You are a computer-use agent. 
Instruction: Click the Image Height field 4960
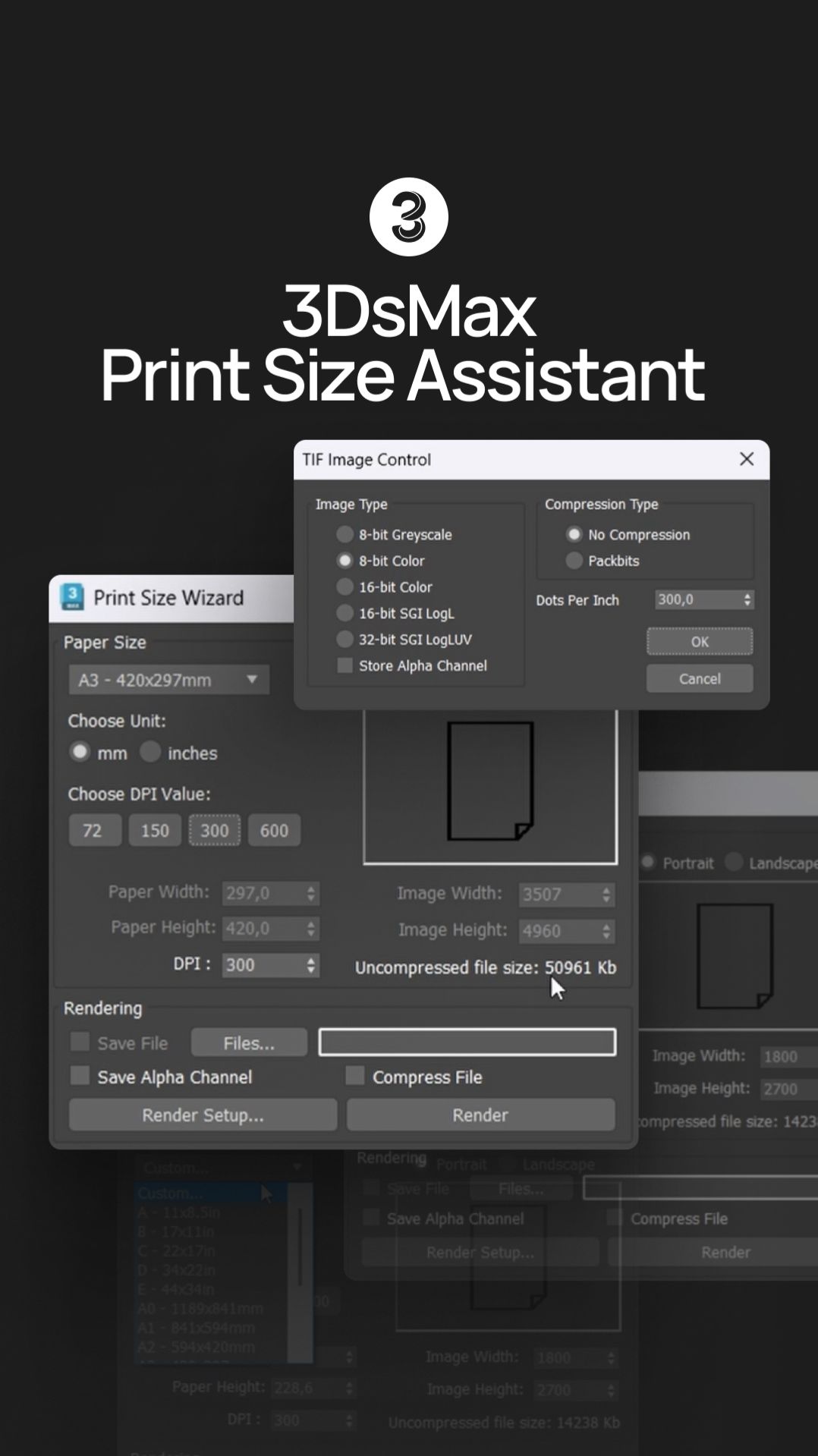[x=559, y=931]
